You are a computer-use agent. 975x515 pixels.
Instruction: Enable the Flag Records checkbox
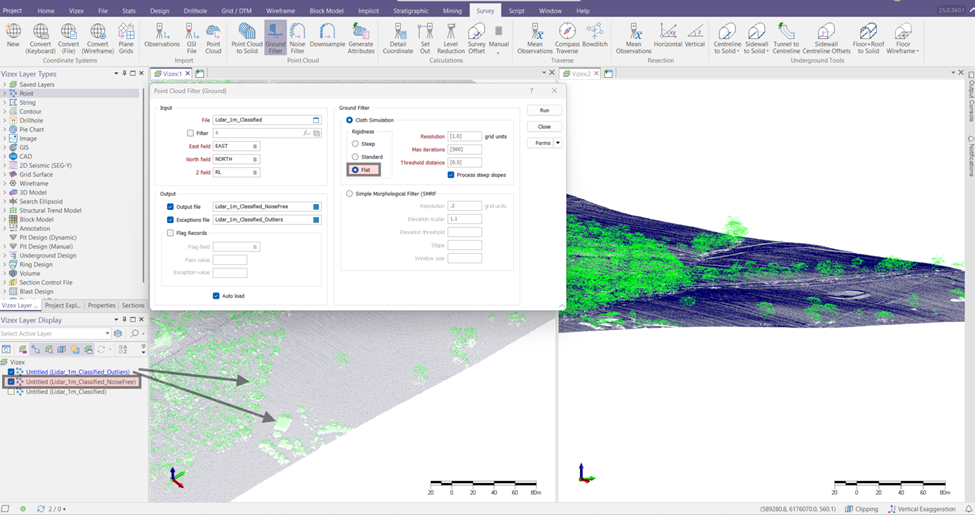coord(171,233)
